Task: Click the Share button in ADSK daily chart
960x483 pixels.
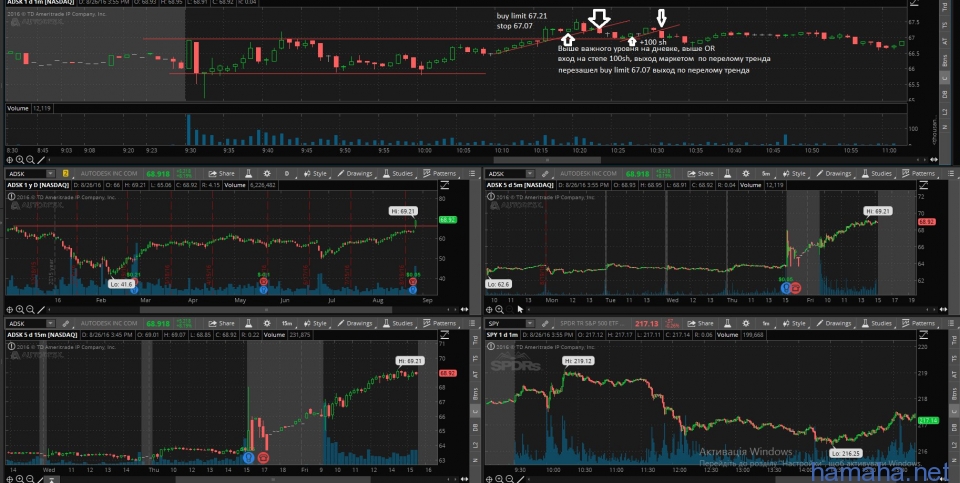Action: (221, 173)
